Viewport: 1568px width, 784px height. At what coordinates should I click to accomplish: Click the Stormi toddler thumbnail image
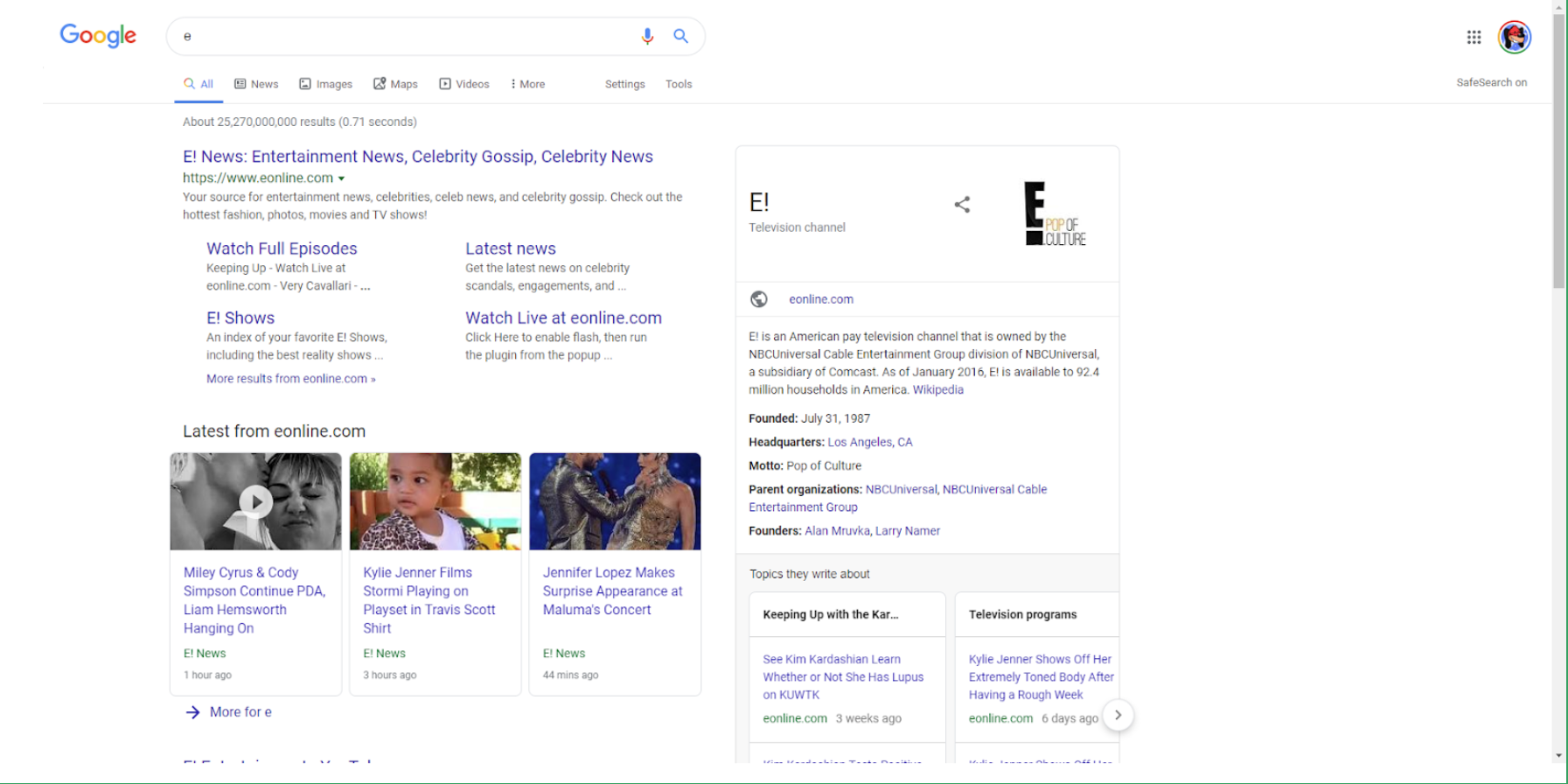[x=436, y=501]
